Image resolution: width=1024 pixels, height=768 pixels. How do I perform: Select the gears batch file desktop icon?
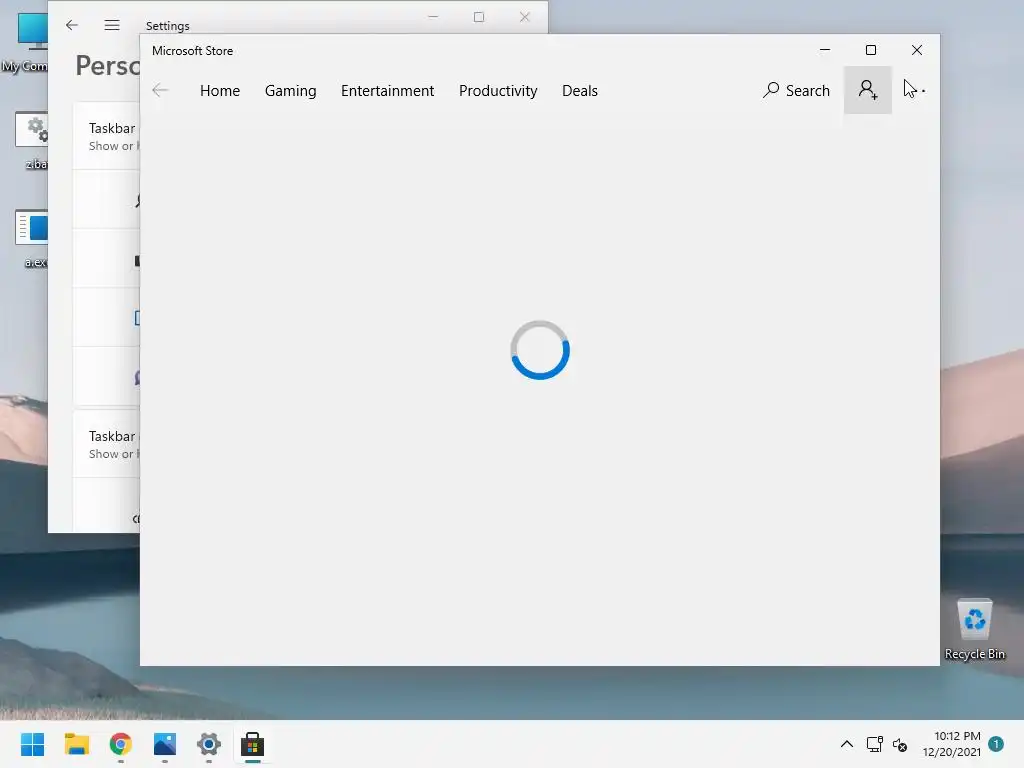(31, 140)
